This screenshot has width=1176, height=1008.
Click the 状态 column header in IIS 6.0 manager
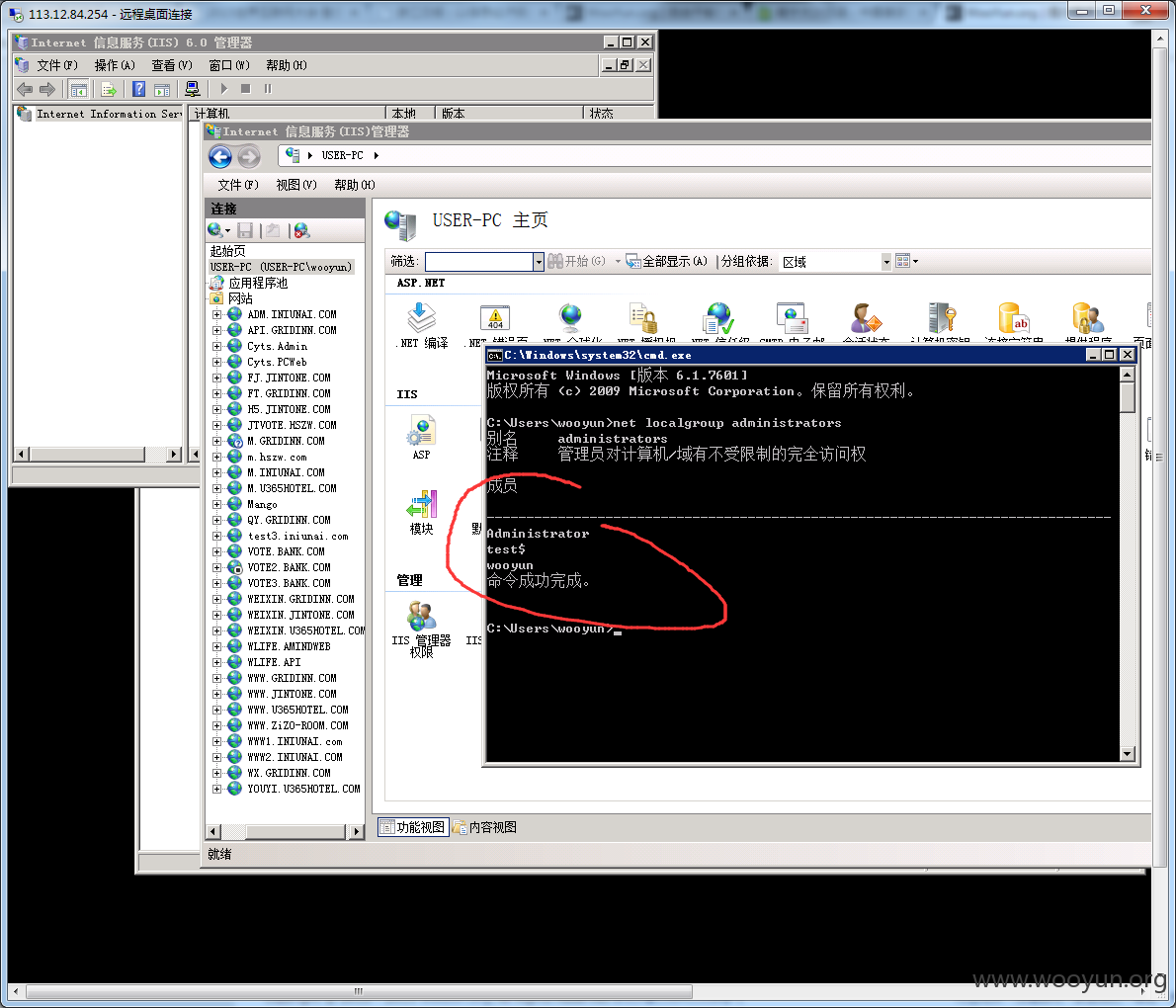coord(620,114)
